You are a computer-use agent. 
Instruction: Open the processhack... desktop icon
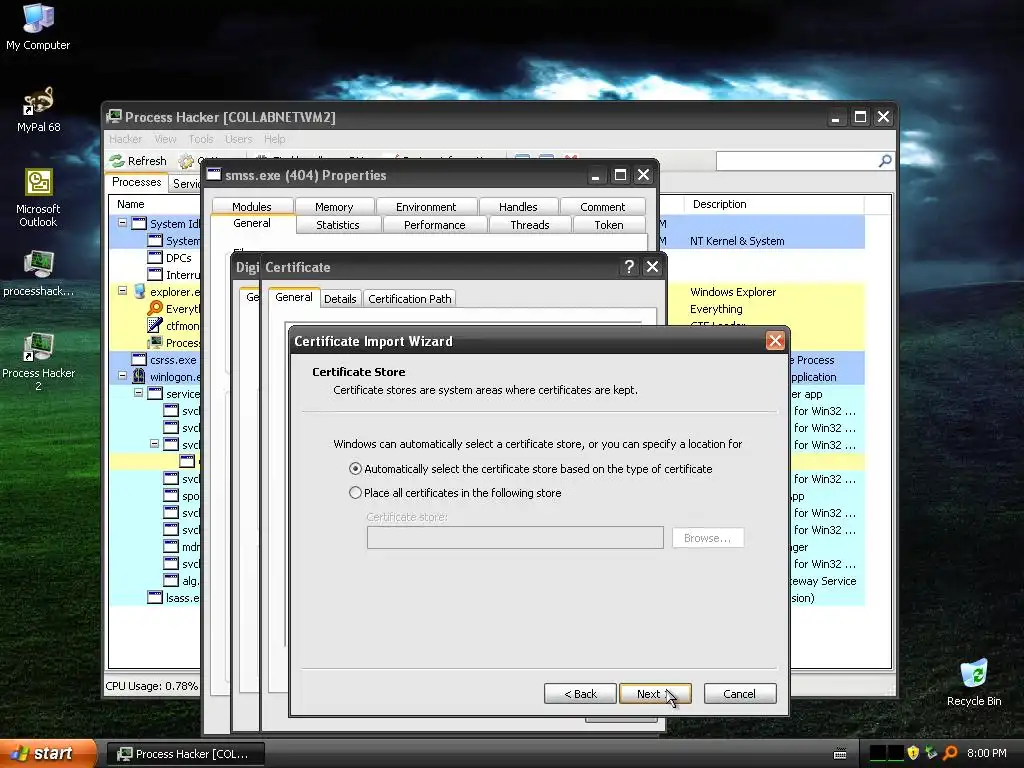(x=38, y=273)
